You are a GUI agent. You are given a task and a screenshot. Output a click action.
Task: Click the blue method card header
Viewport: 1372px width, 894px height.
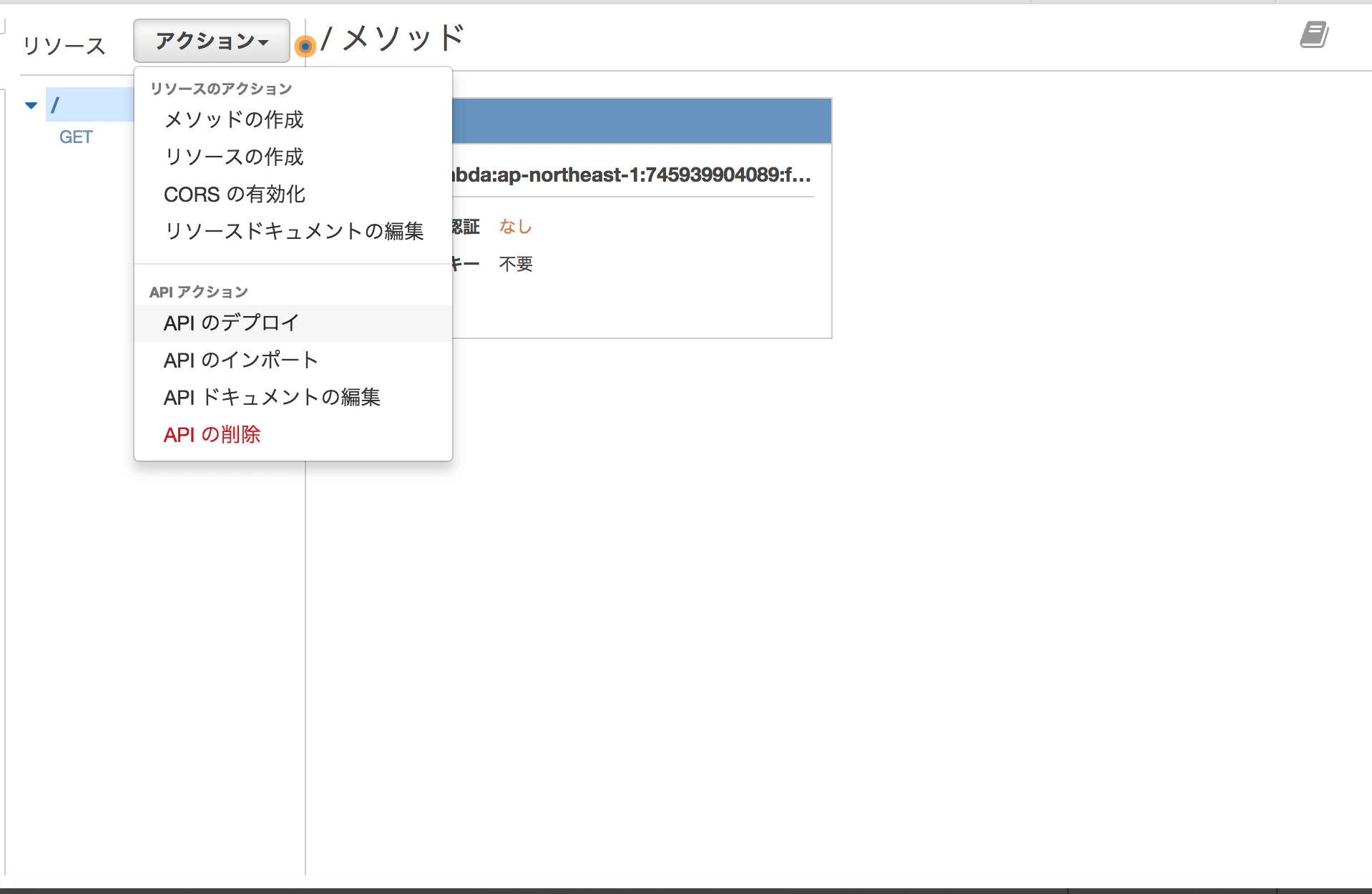[642, 121]
